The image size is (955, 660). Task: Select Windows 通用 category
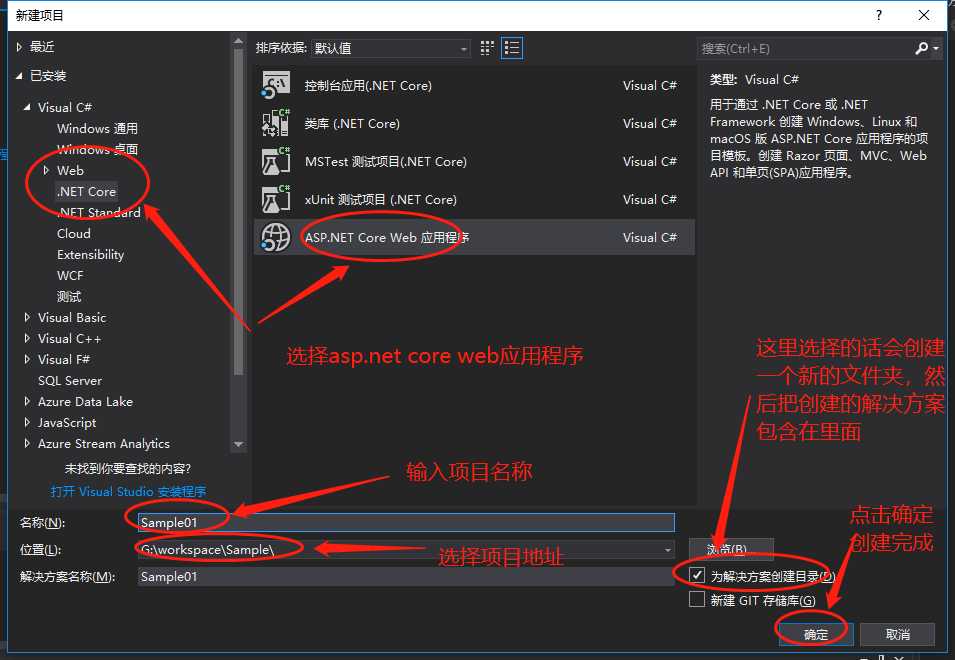[x=97, y=128]
